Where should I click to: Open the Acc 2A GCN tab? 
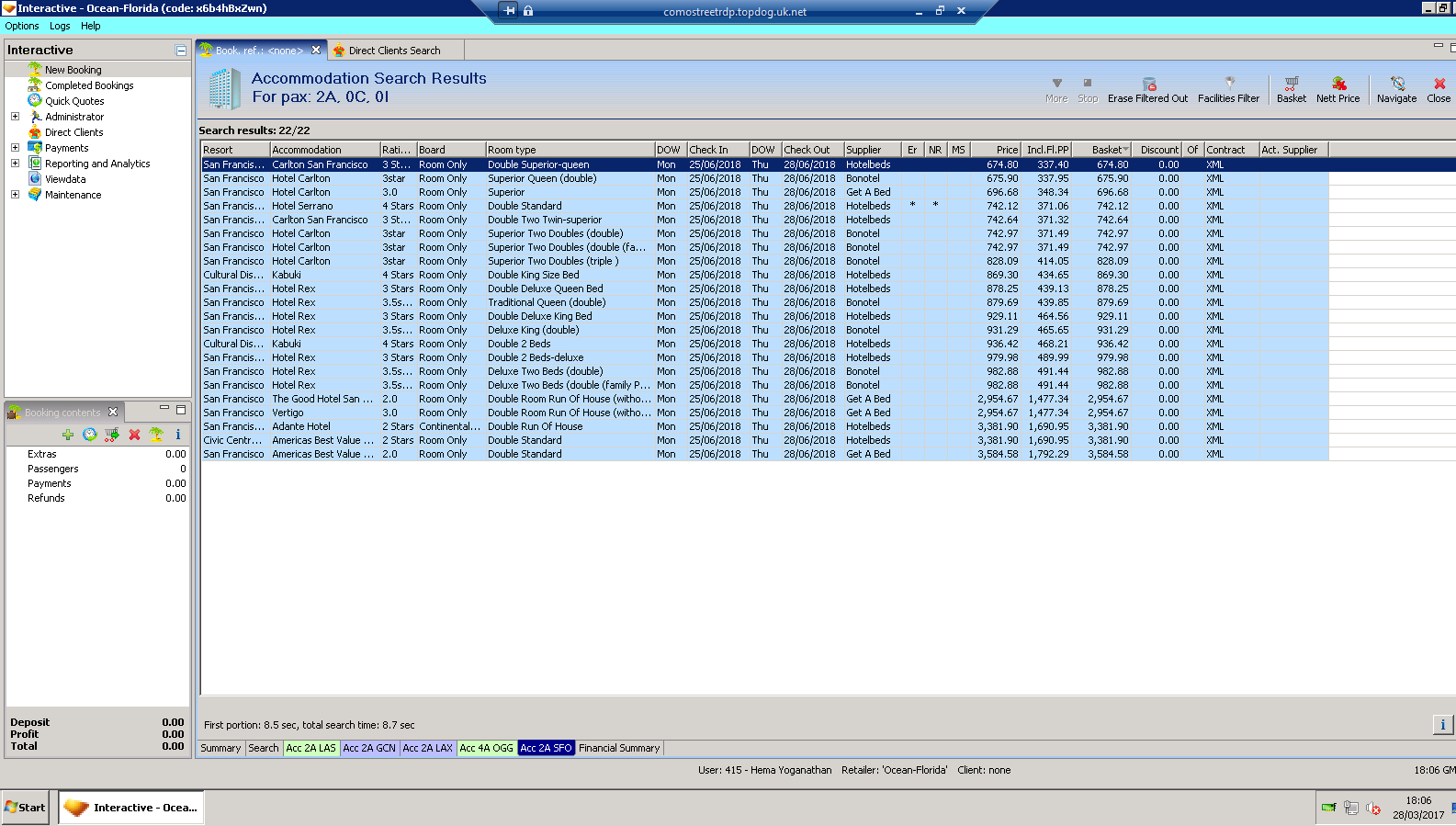[369, 748]
